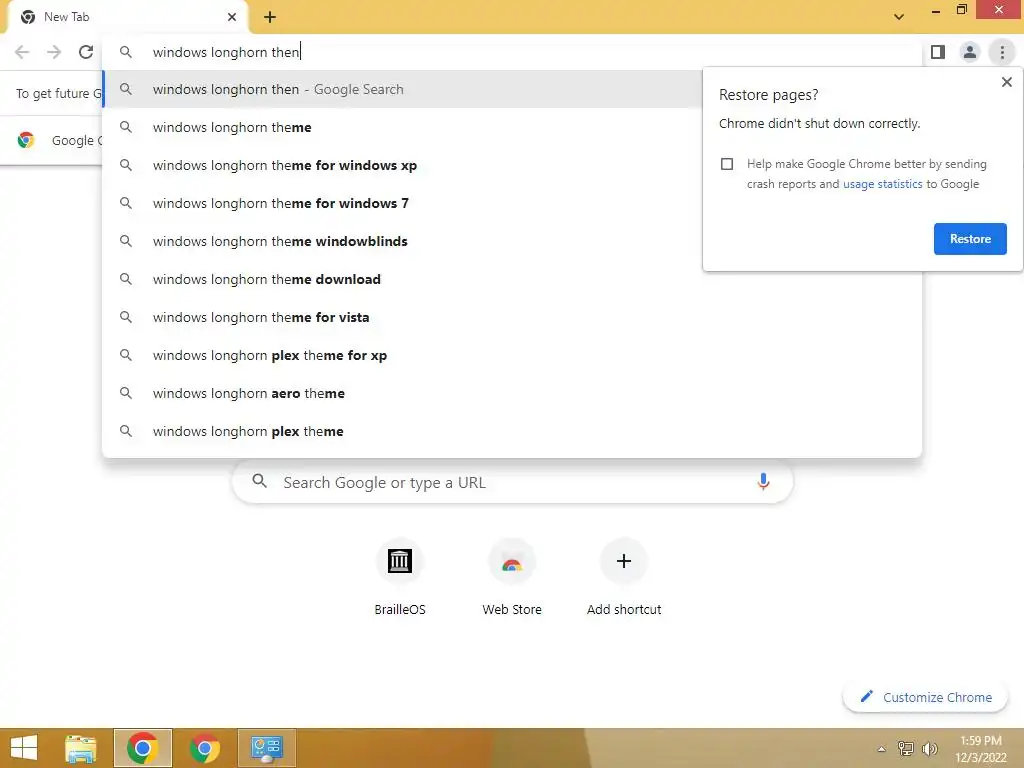Select the New Tab tab
The height and width of the screenshot is (768, 1024).
pyautogui.click(x=127, y=17)
